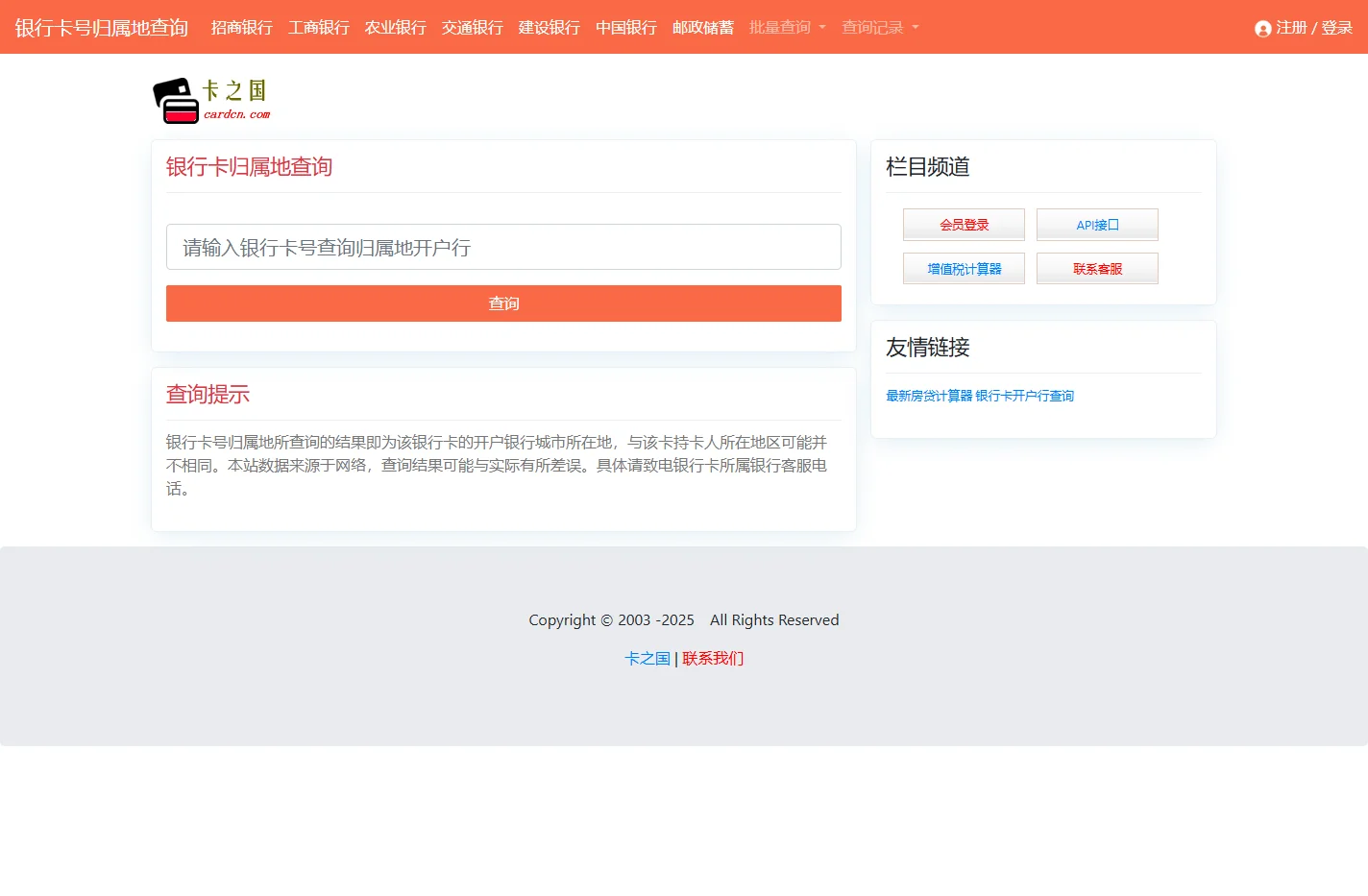
Task: Go to 建设银行 page
Action: (x=550, y=28)
